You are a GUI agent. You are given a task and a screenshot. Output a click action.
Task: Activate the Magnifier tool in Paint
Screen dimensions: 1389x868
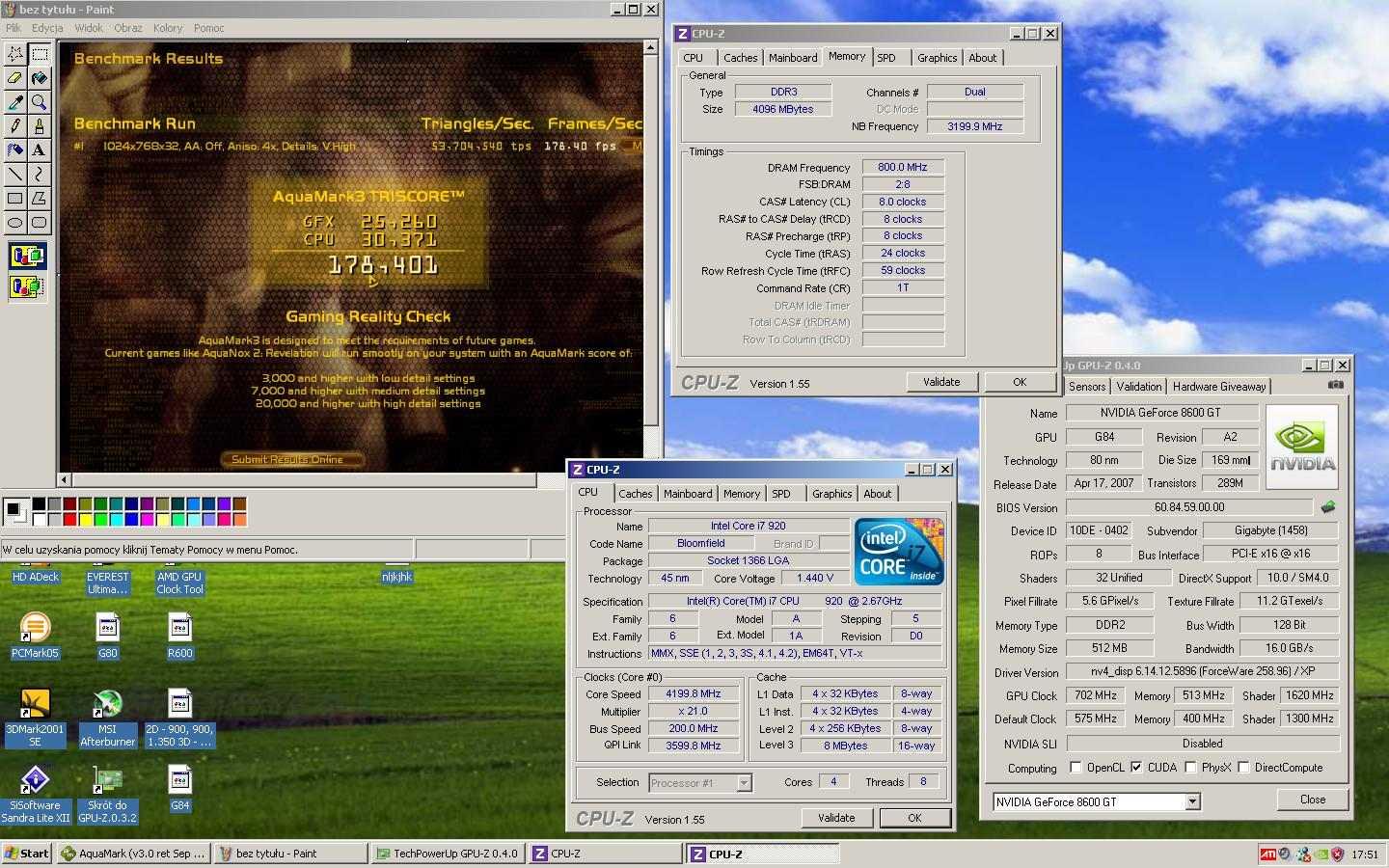40,101
